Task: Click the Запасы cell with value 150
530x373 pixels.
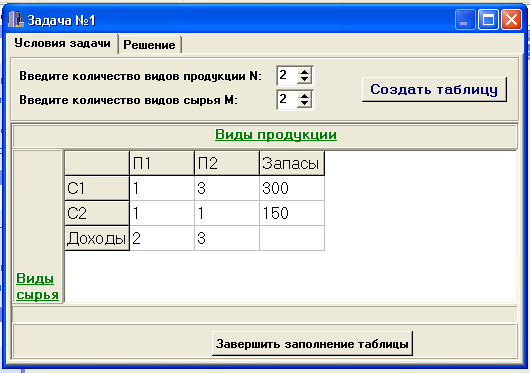Action: pos(292,213)
